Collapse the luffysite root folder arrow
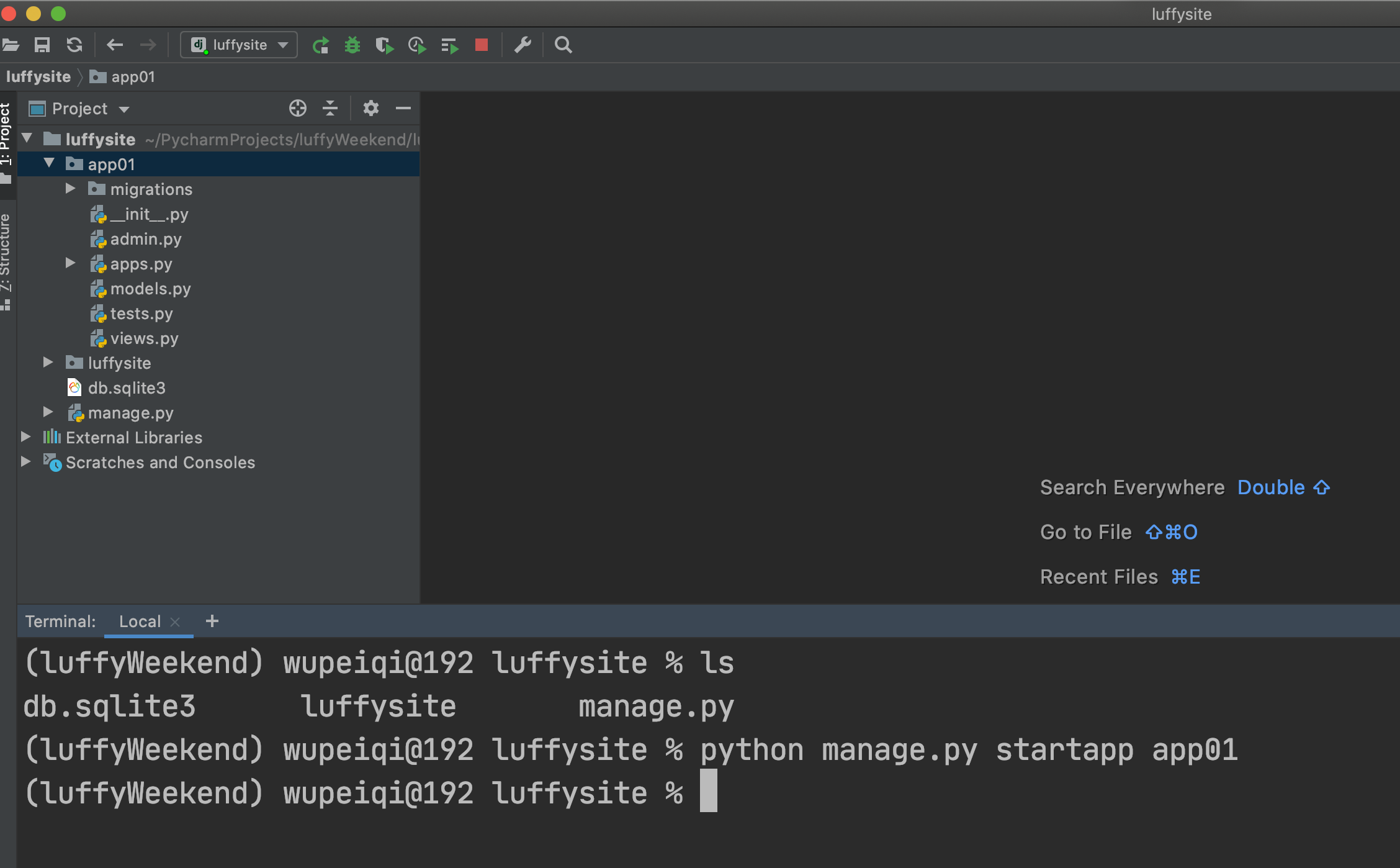1400x868 pixels. pos(27,138)
